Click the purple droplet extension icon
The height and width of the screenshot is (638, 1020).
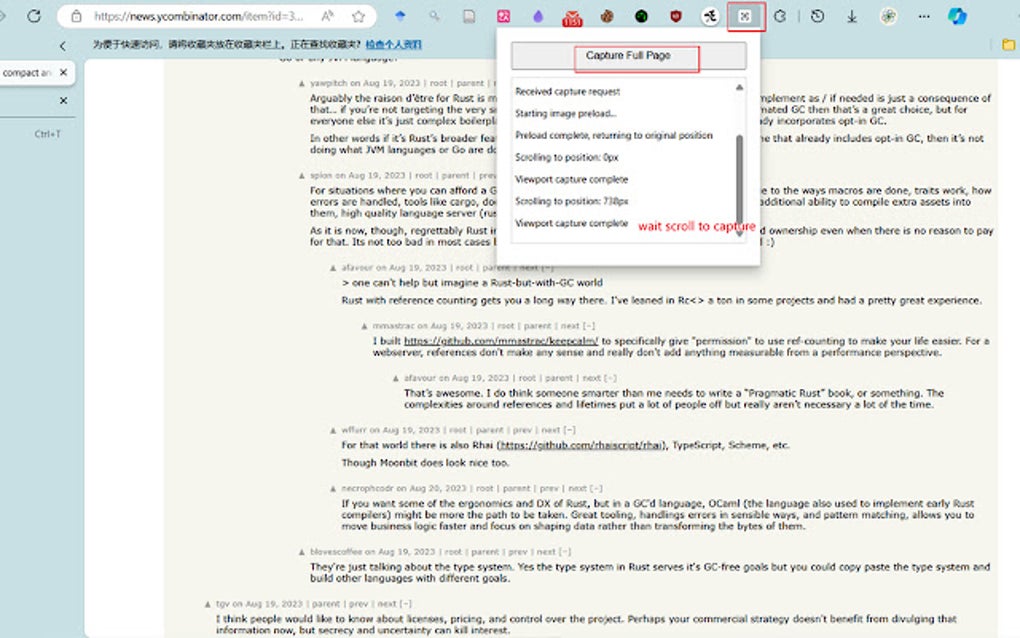536,16
